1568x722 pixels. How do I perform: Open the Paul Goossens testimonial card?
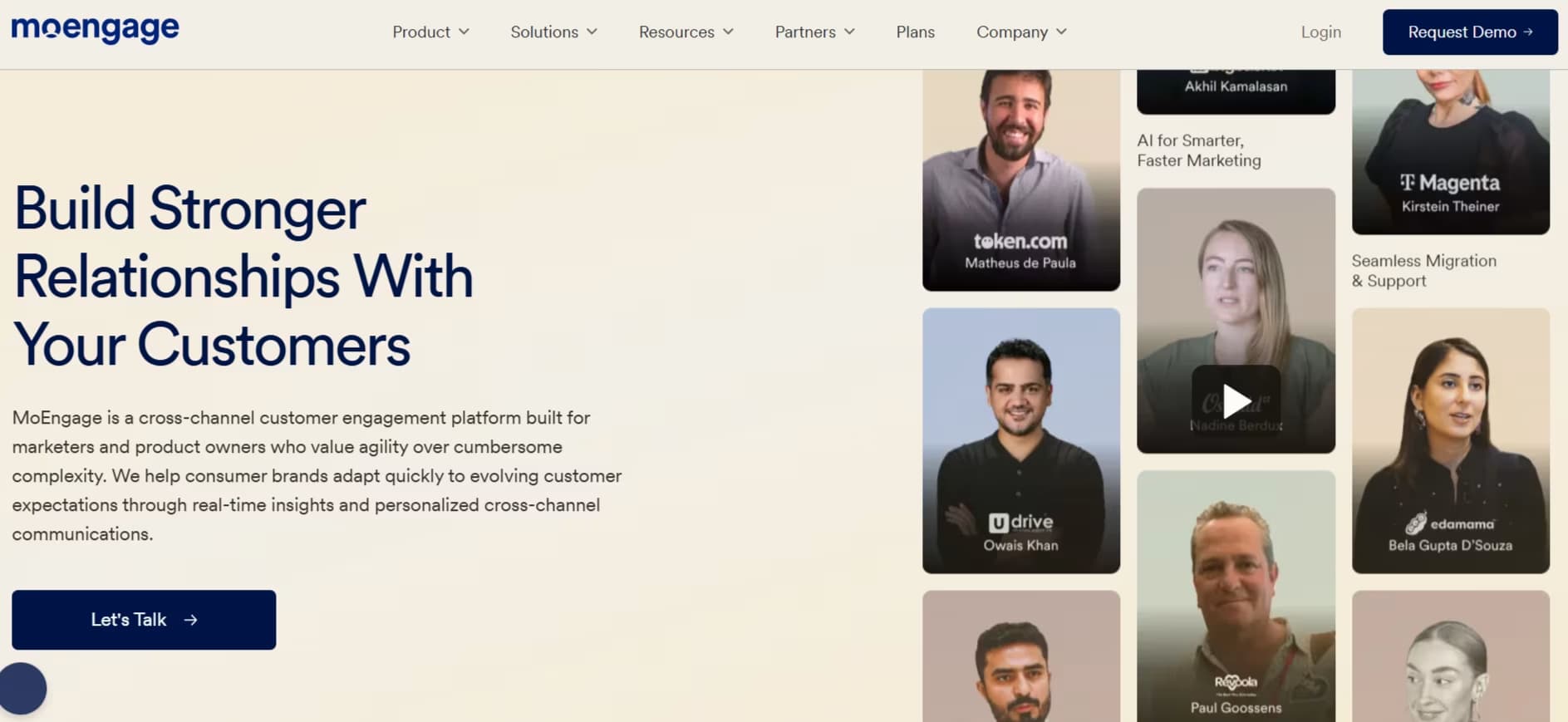point(1236,596)
